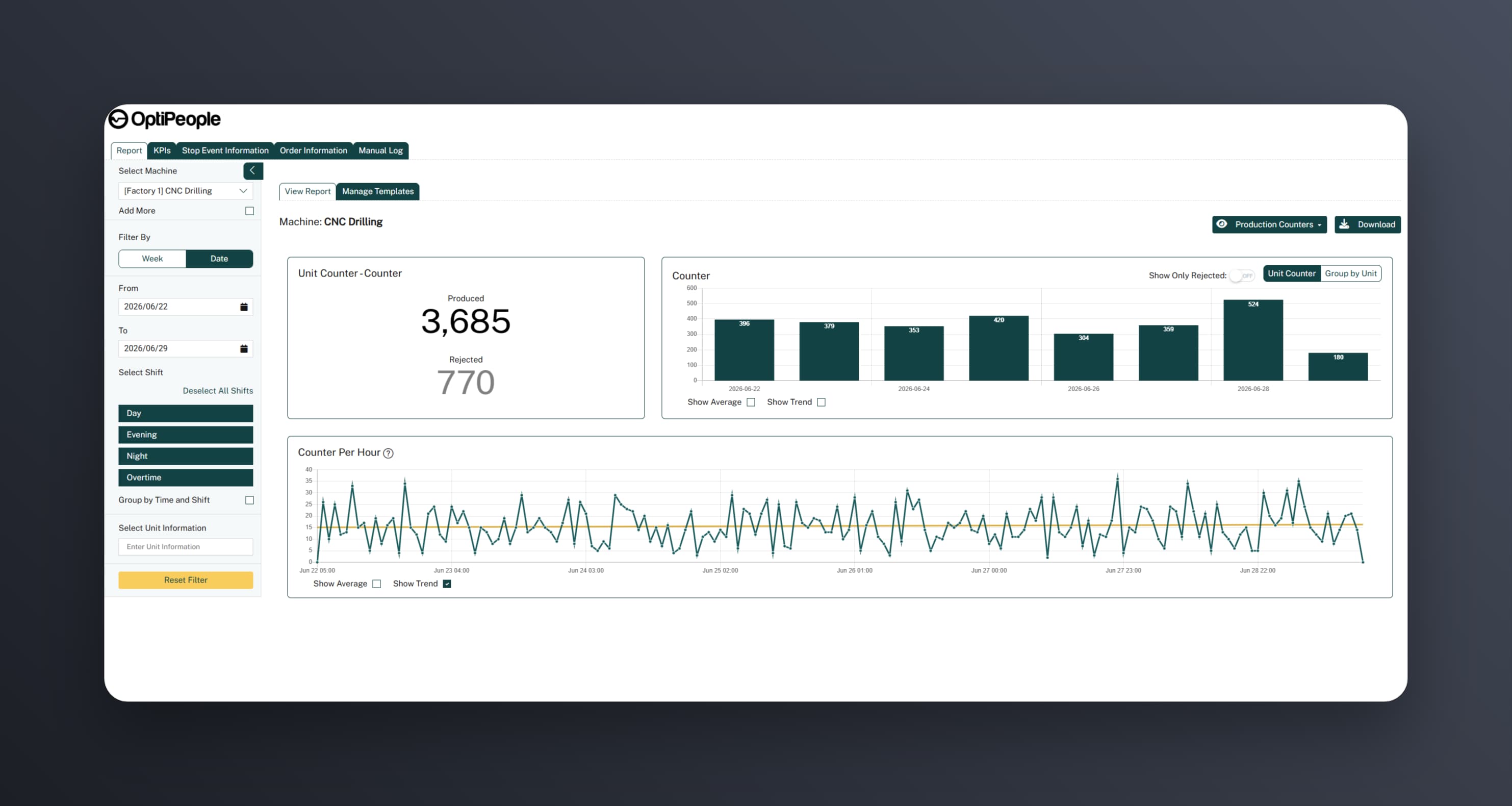Collapse the sidebar with the left chevron
This screenshot has width=1512, height=806.
coord(253,171)
